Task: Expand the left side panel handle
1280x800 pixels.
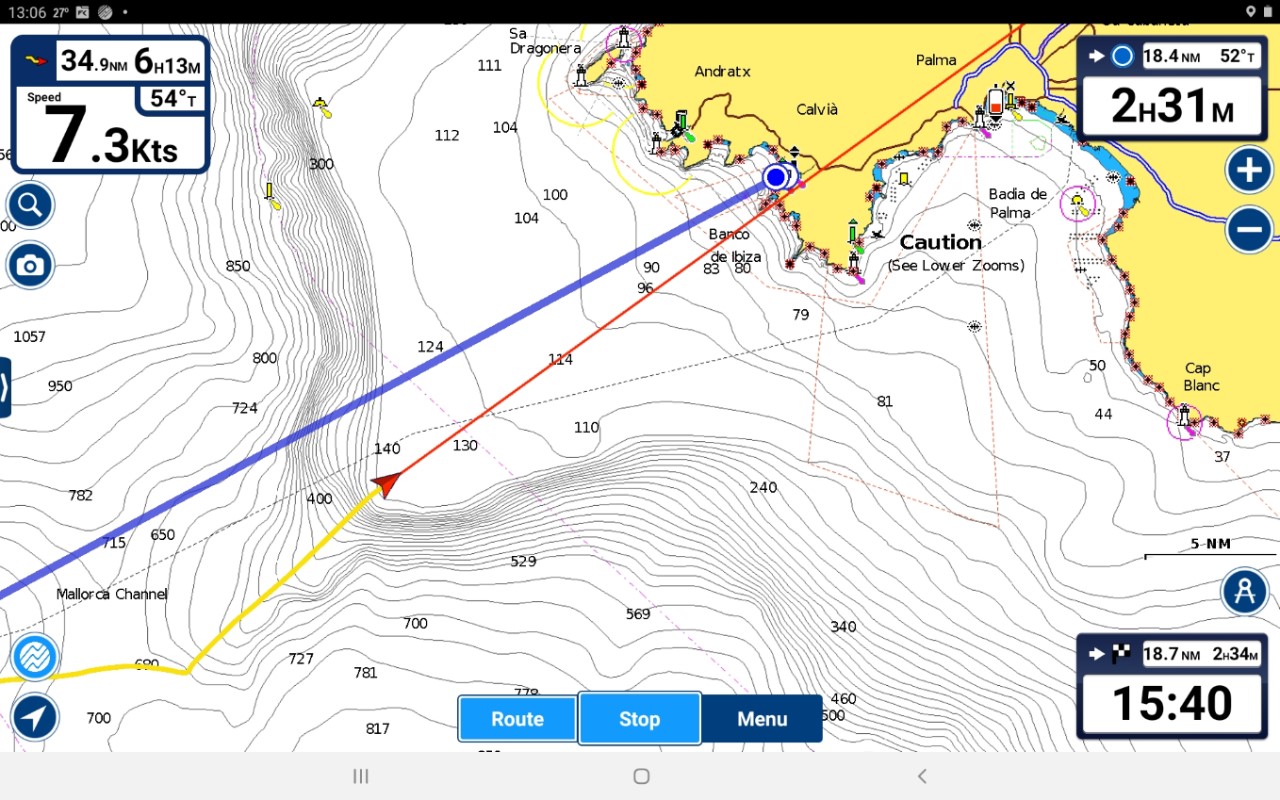Action: coord(5,387)
